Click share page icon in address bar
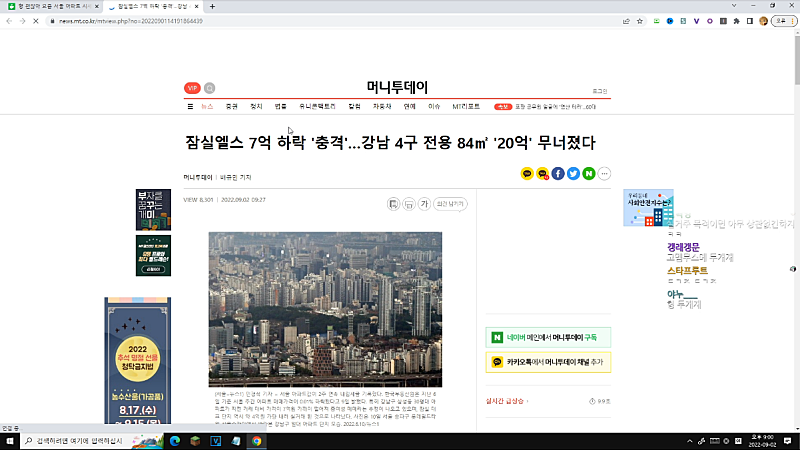The image size is (800, 450). pos(626,21)
